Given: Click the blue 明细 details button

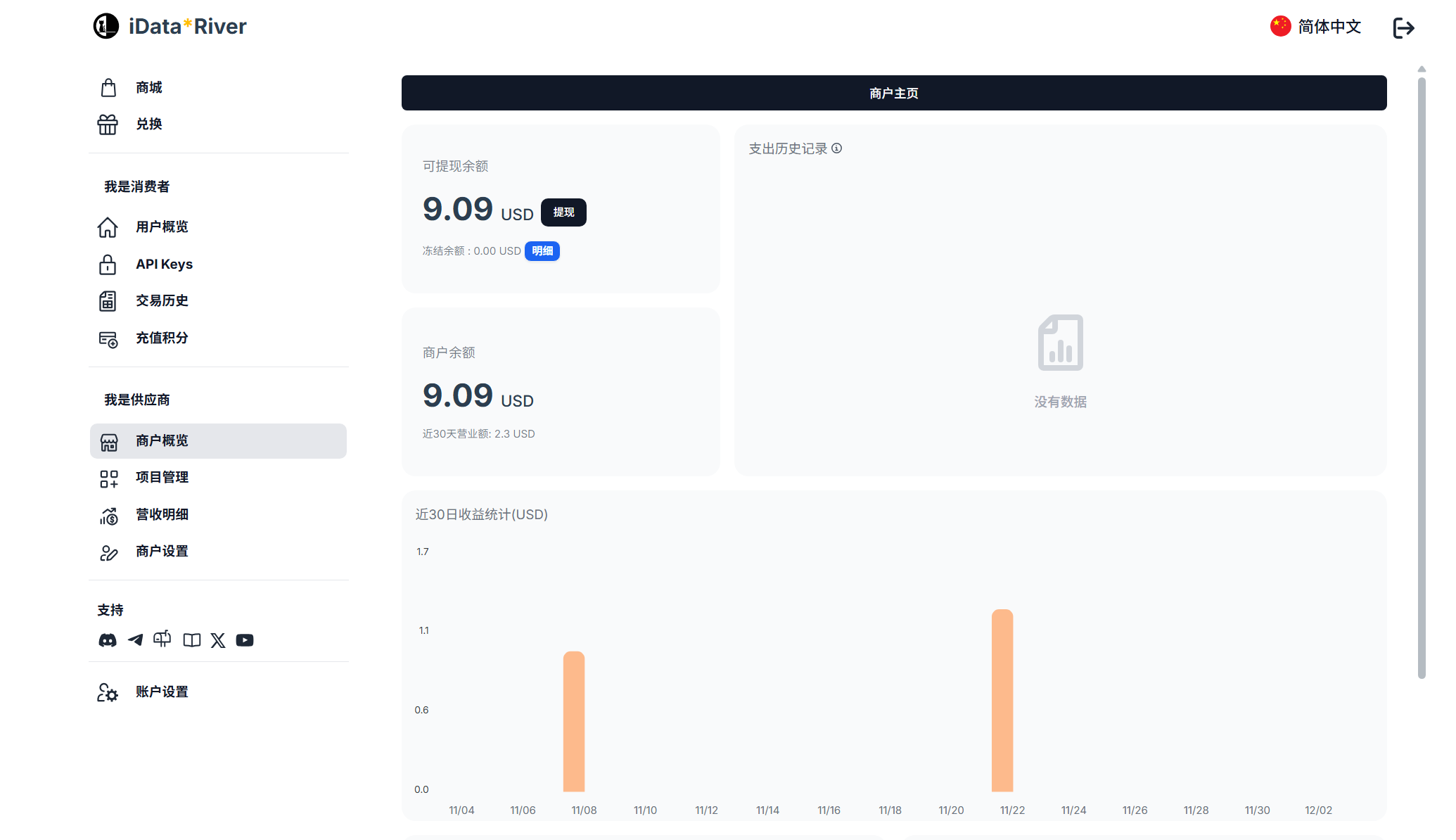Looking at the screenshot, I should click(542, 251).
